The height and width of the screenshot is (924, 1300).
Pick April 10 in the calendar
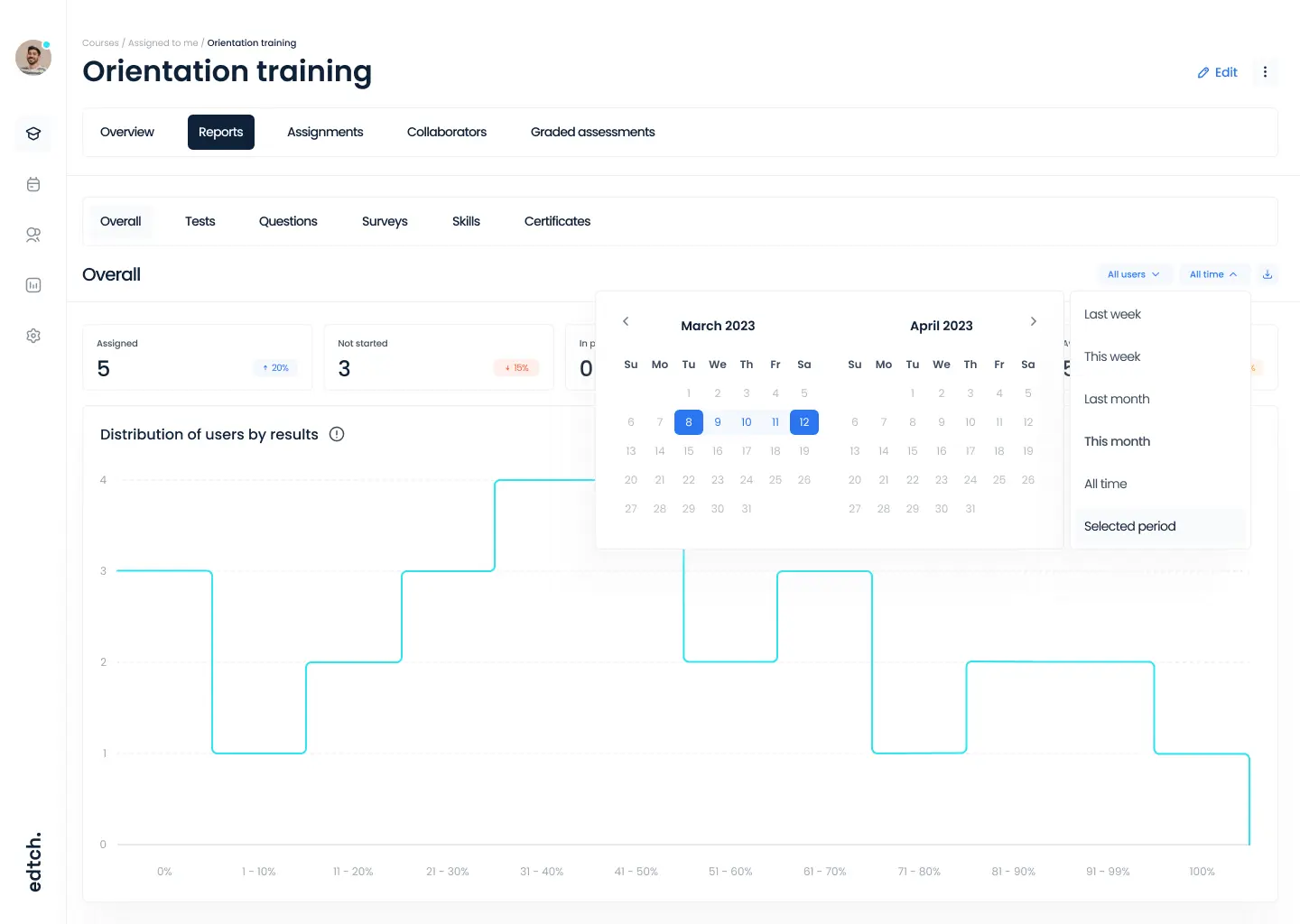point(970,422)
